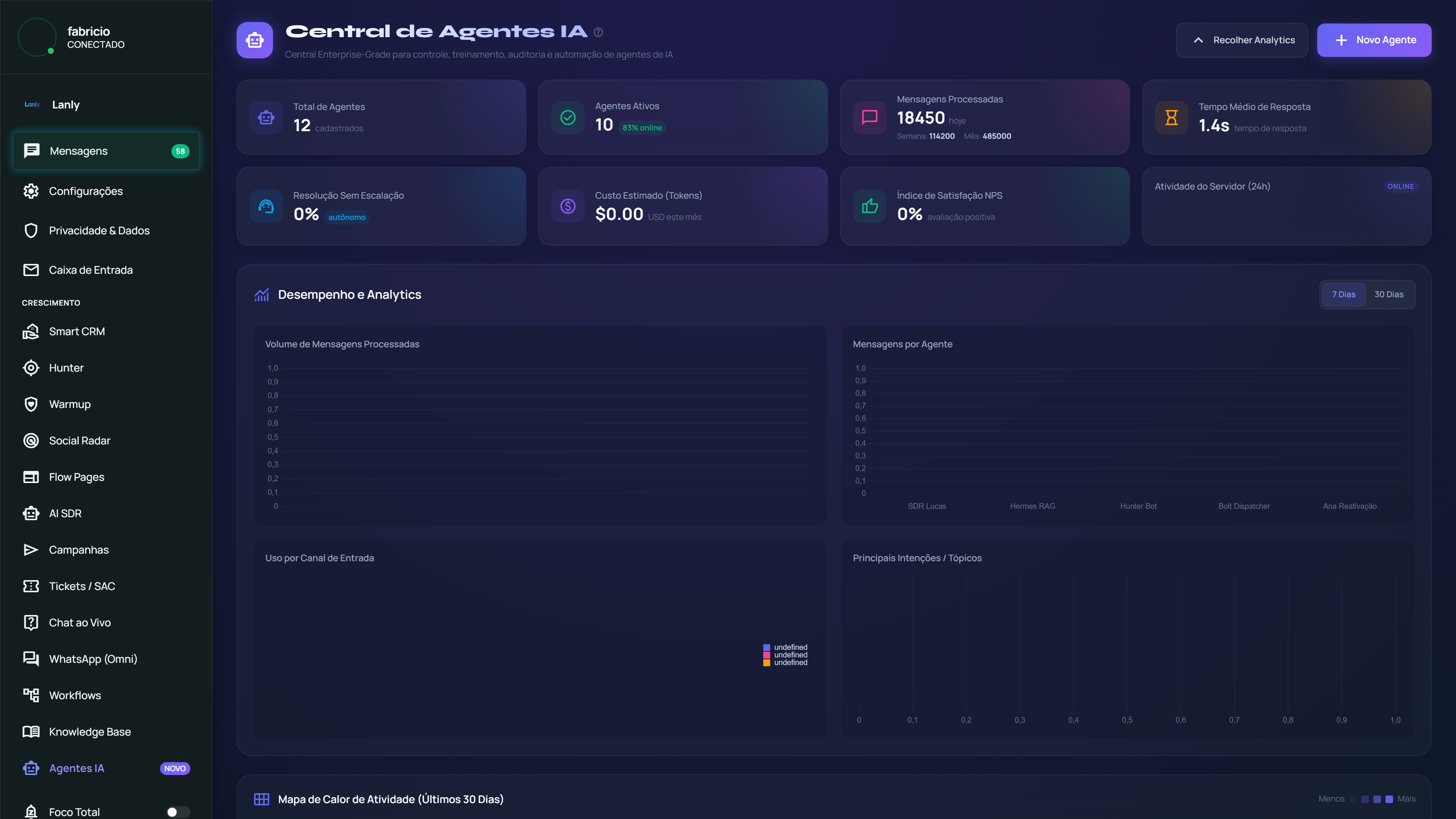Click the orange undefined legend swatch
The width and height of the screenshot is (1456, 819).
[766, 663]
